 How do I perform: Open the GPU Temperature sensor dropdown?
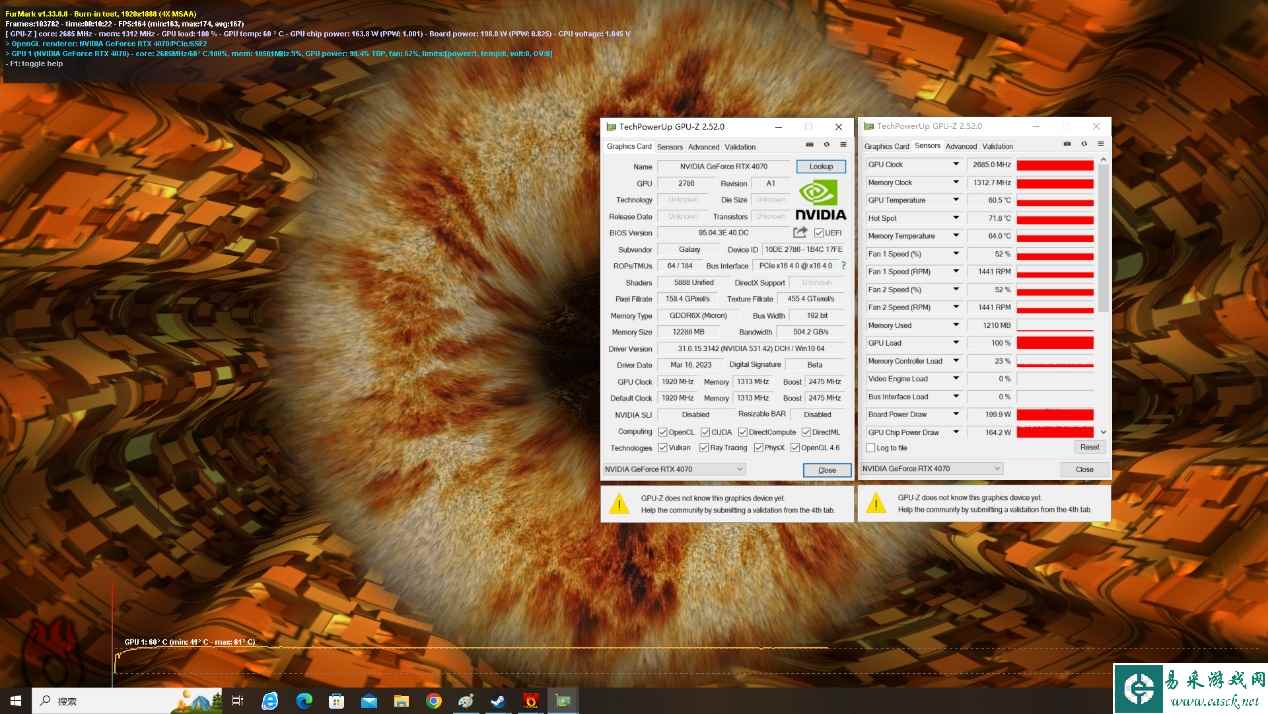click(x=956, y=200)
